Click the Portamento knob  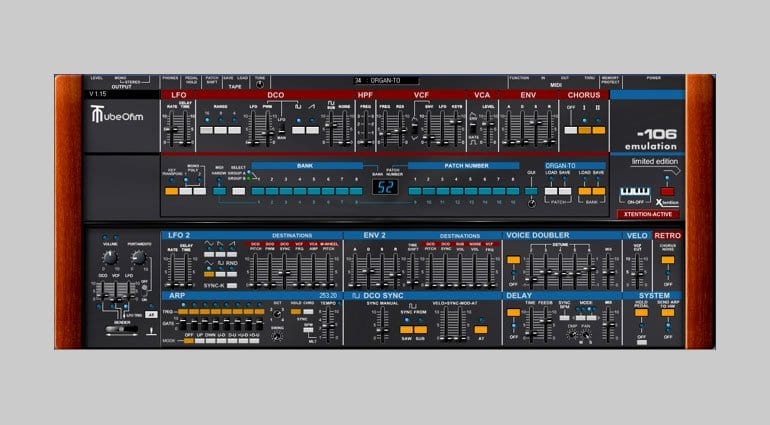[139, 257]
